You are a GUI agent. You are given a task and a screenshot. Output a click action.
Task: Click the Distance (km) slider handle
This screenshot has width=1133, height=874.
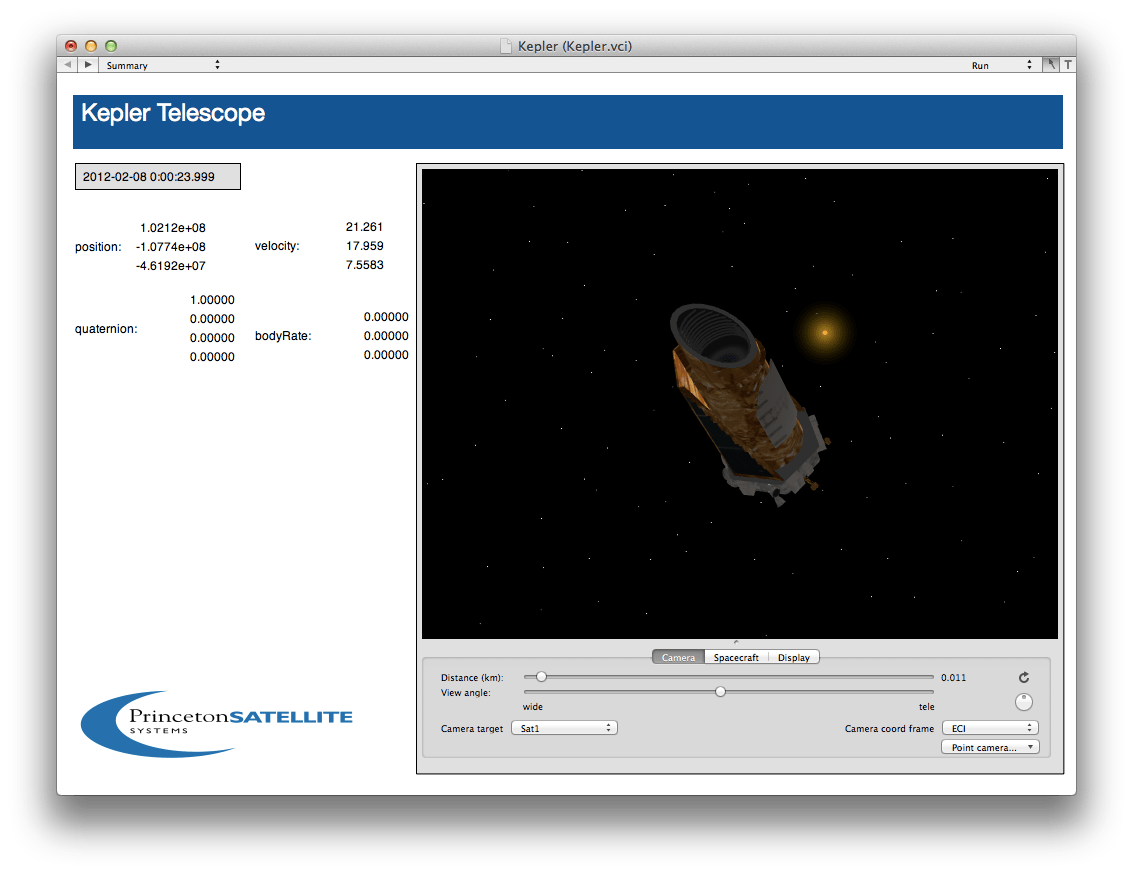tap(541, 677)
